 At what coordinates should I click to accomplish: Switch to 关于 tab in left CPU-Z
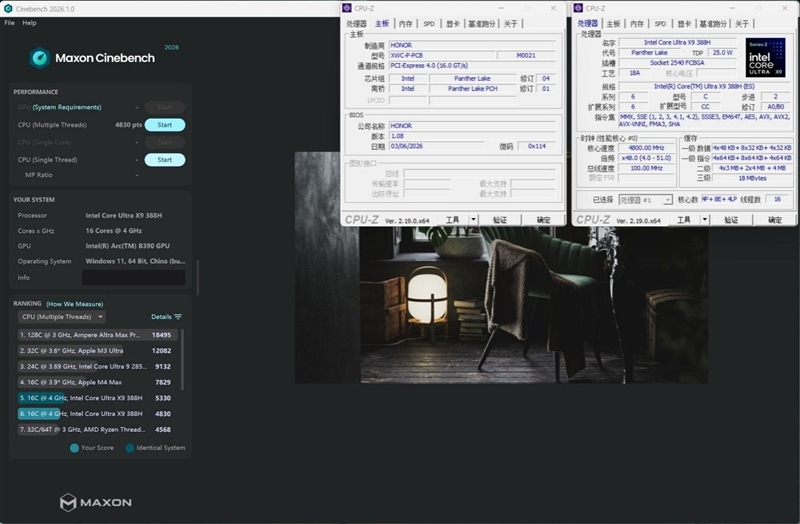click(510, 24)
